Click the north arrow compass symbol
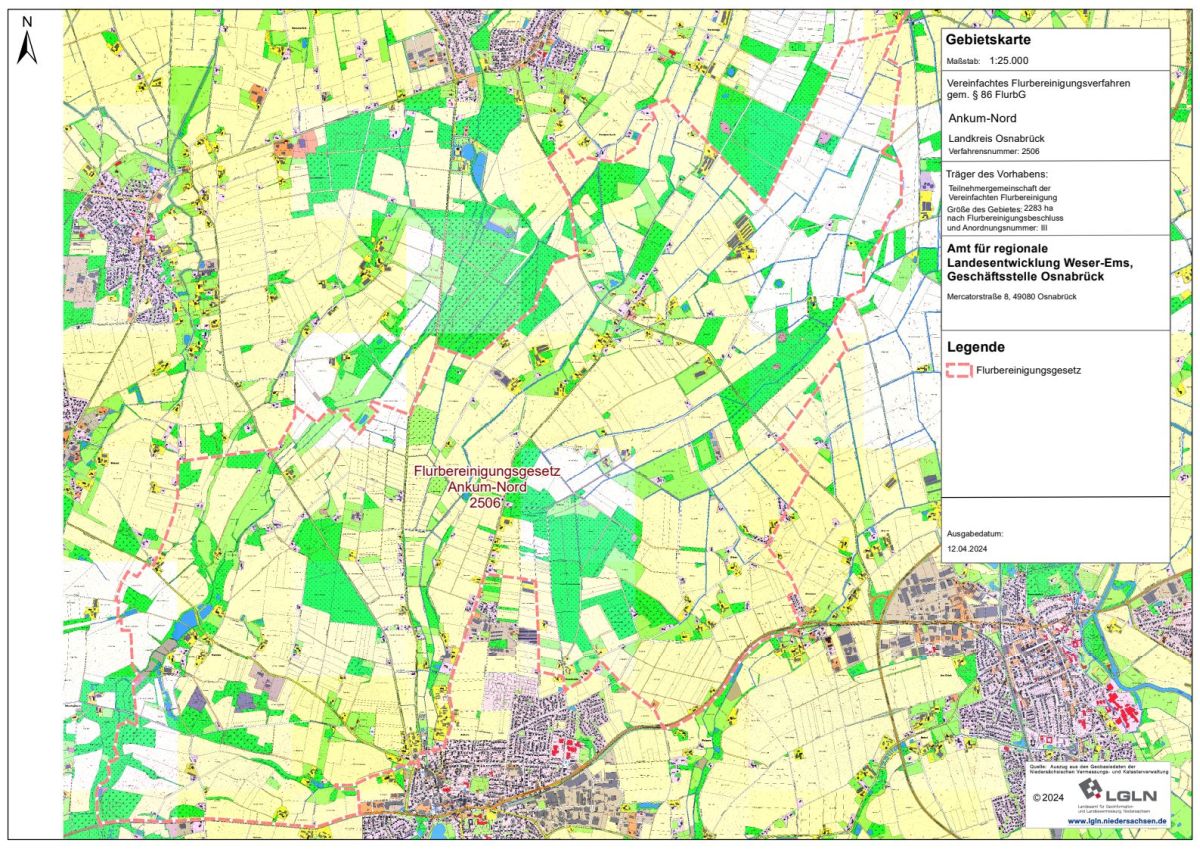The image size is (1200, 849). click(x=27, y=41)
